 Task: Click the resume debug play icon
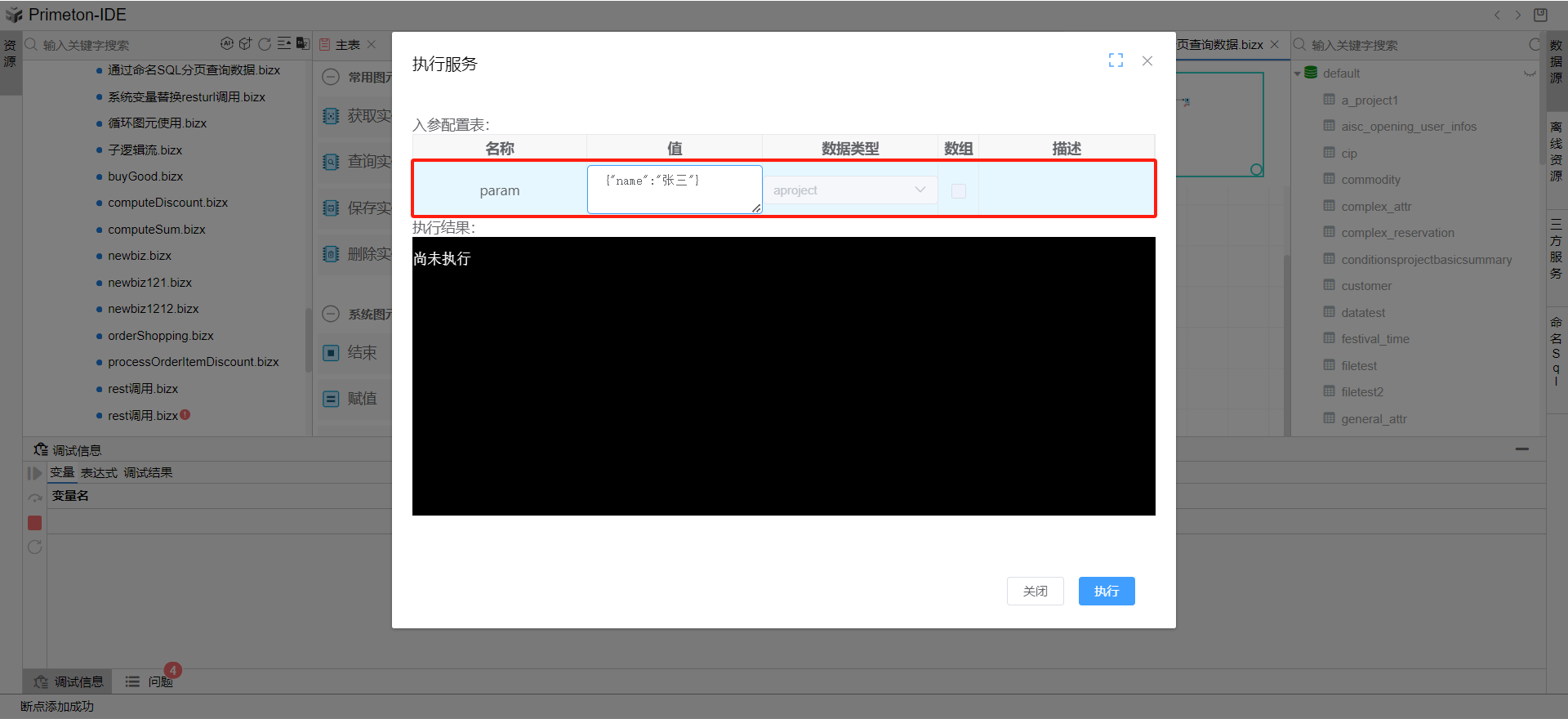pos(34,473)
